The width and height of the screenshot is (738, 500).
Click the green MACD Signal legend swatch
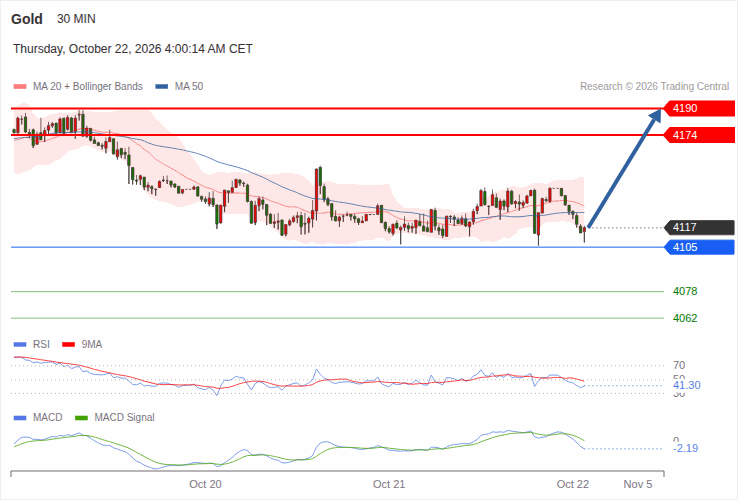coord(81,418)
